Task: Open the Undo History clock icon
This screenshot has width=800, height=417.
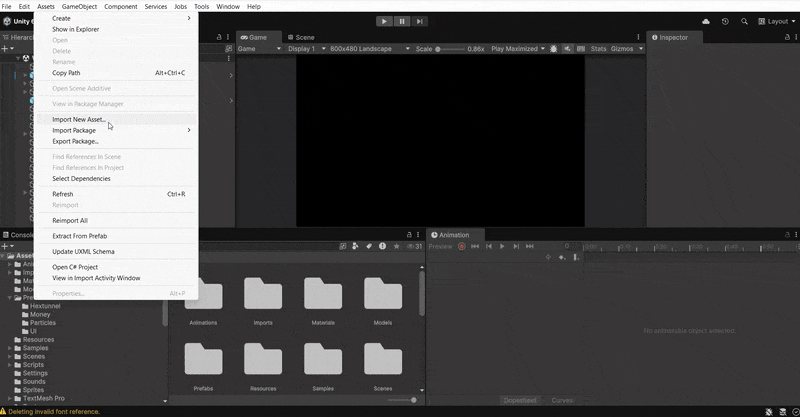Action: pyautogui.click(x=725, y=21)
